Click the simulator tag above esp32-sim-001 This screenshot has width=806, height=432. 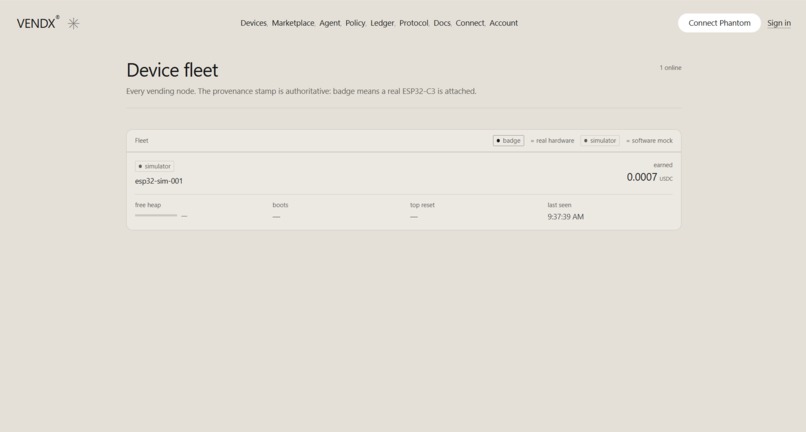[x=154, y=166]
